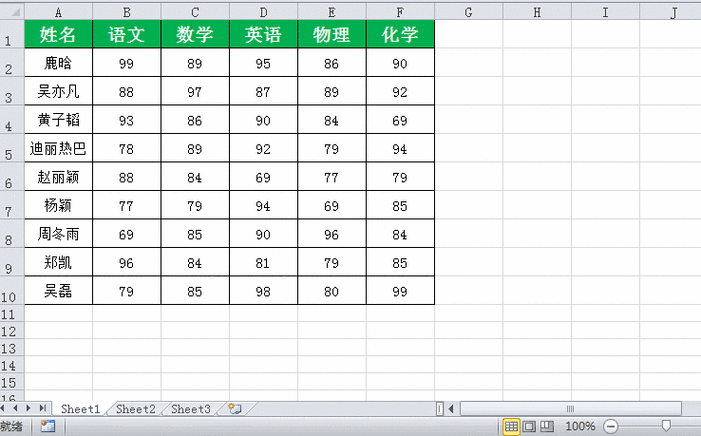The image size is (701, 436).
Task: Click 郑凯's 英语 score 81
Action: point(263,262)
